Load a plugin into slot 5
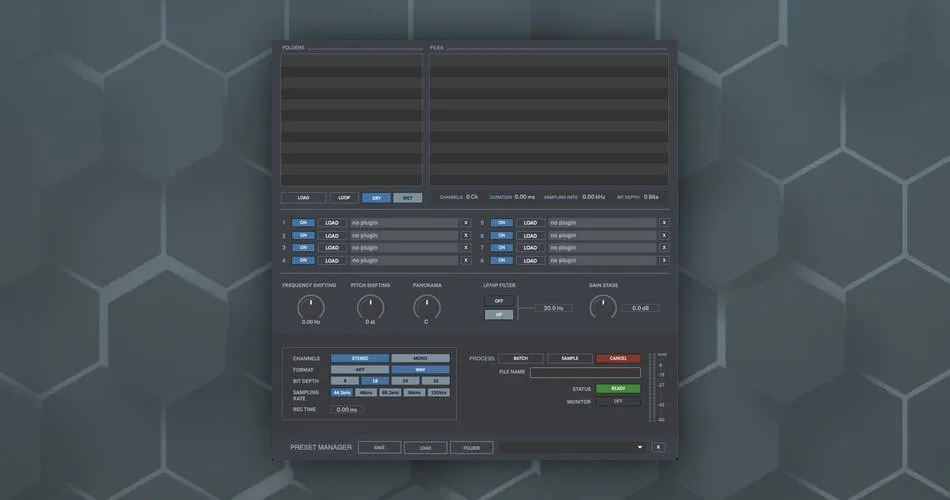This screenshot has height=500, width=950. (x=530, y=222)
